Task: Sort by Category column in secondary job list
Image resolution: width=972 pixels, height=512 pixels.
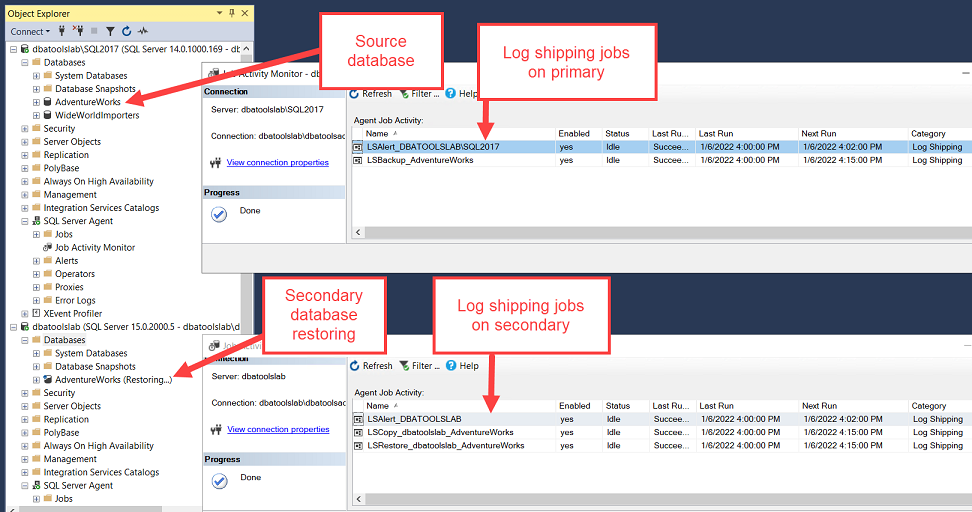Action: point(940,405)
